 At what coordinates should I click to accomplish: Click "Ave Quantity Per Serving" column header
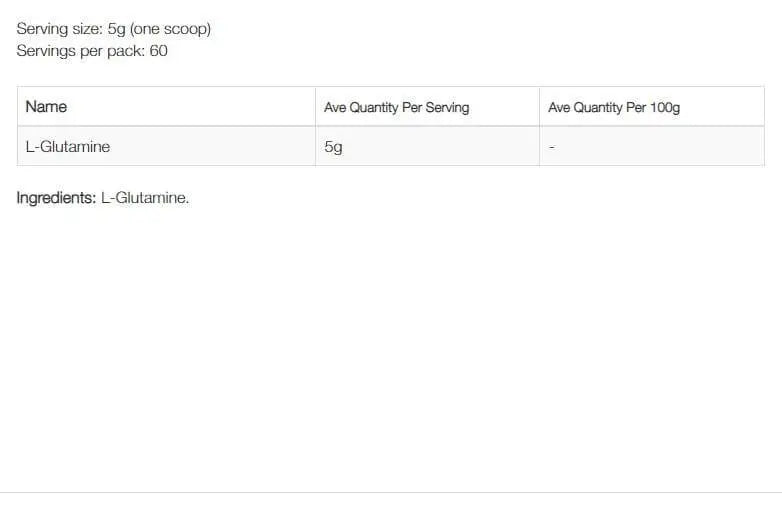click(396, 107)
